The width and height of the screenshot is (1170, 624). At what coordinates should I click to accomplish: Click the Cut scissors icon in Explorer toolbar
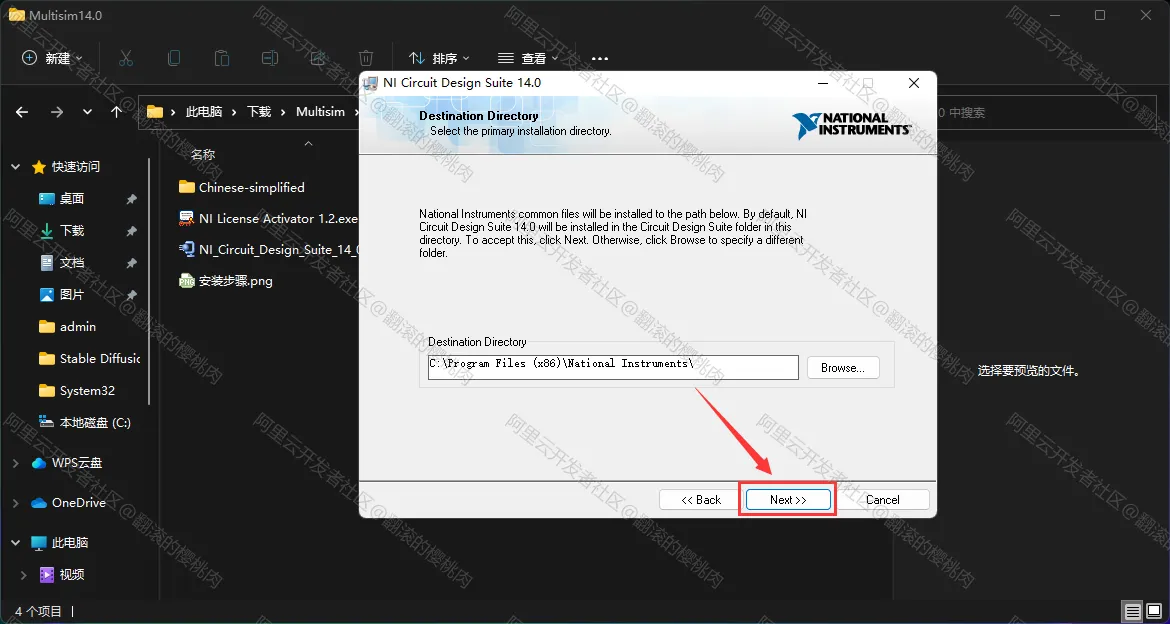[x=125, y=57]
